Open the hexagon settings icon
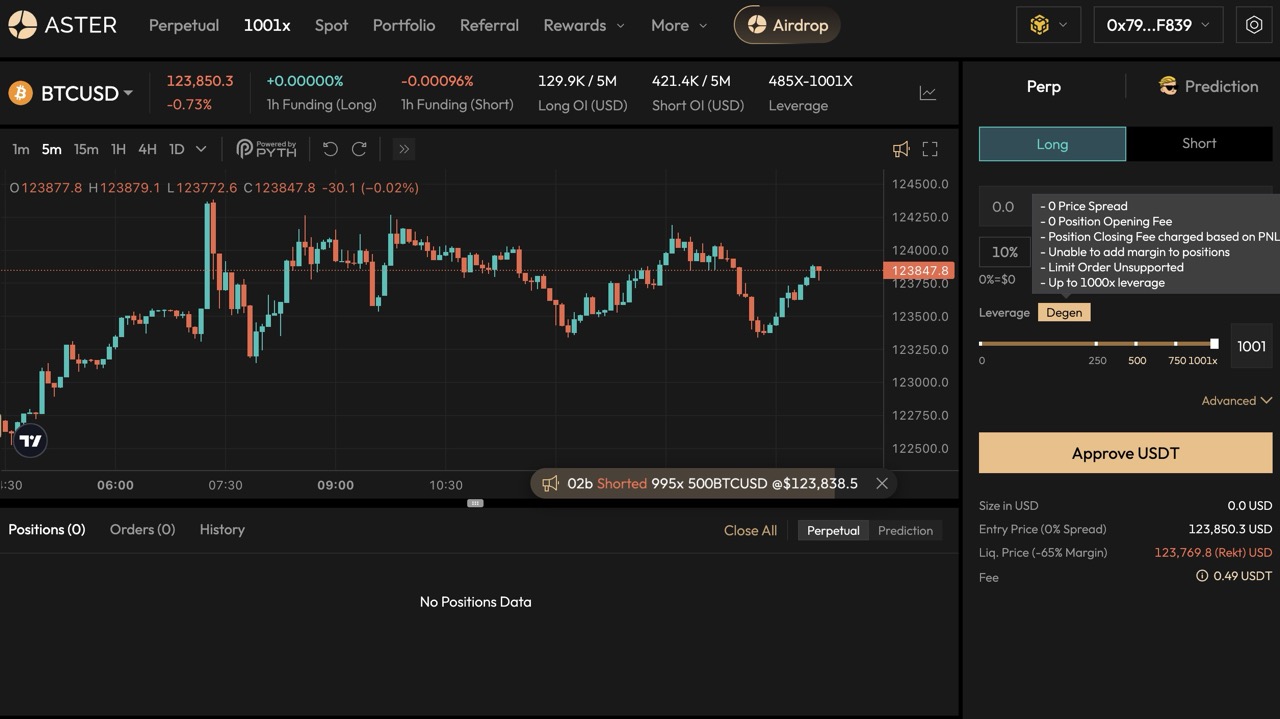Screen dimensions: 1280x719 pos(1254,25)
